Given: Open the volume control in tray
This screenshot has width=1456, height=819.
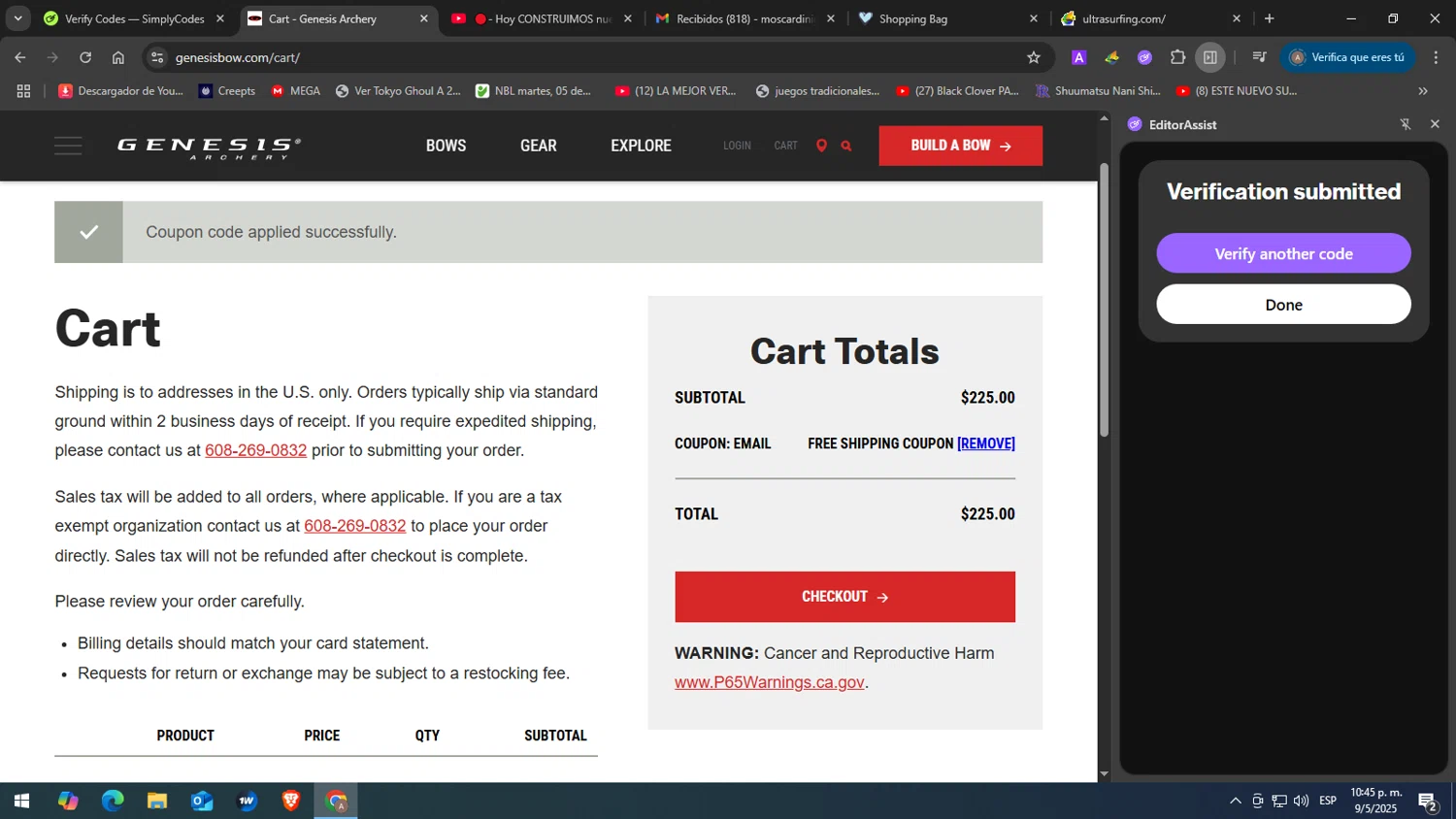Looking at the screenshot, I should point(1301,801).
